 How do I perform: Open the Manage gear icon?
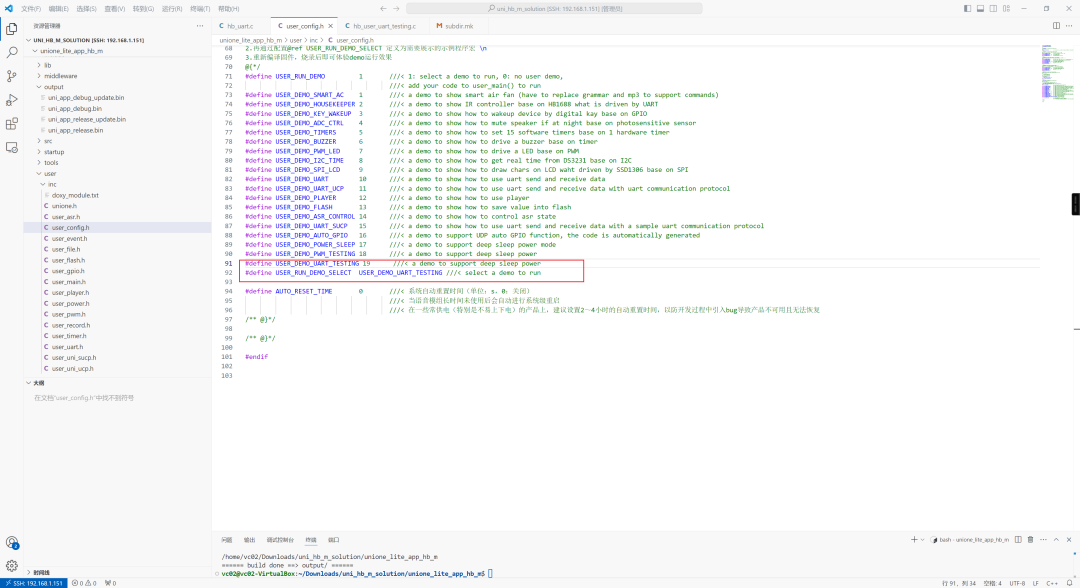12,565
